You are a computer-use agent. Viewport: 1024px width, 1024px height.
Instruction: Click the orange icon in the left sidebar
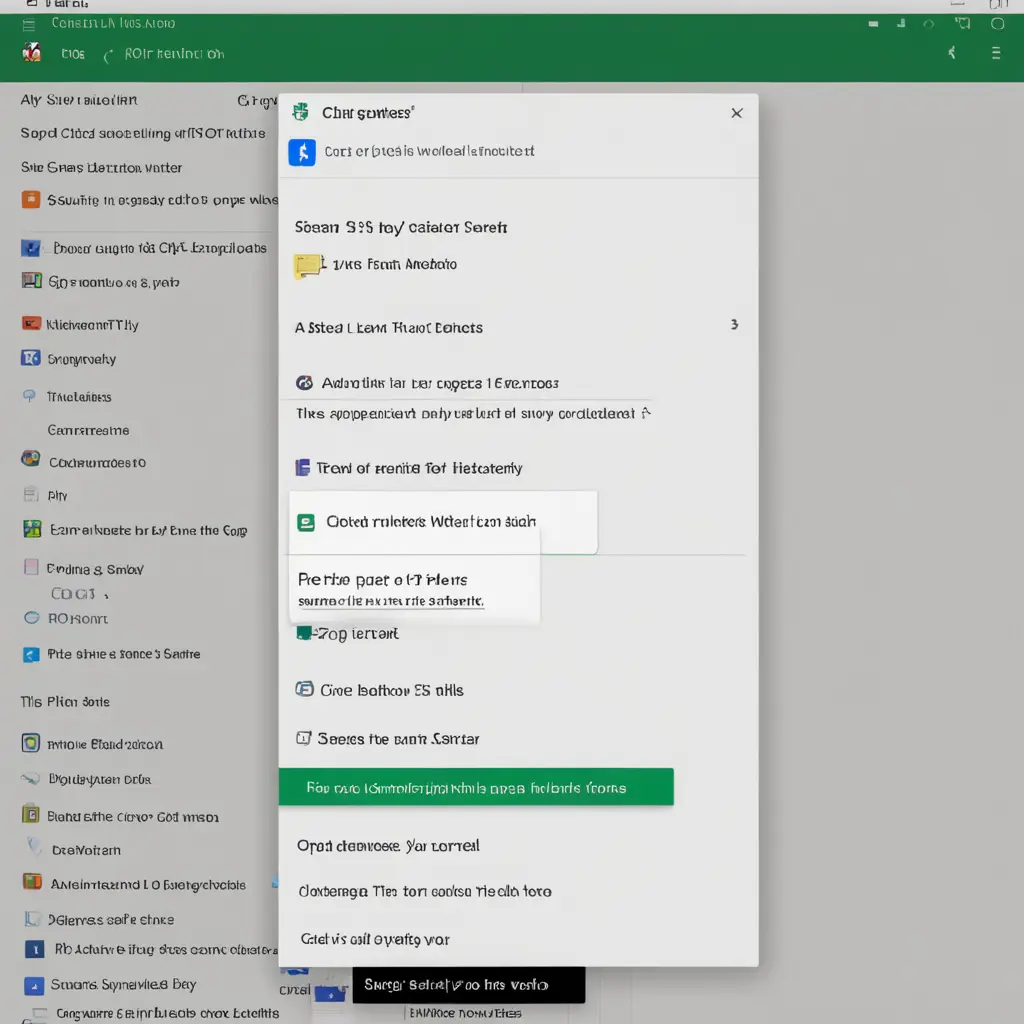point(31,200)
